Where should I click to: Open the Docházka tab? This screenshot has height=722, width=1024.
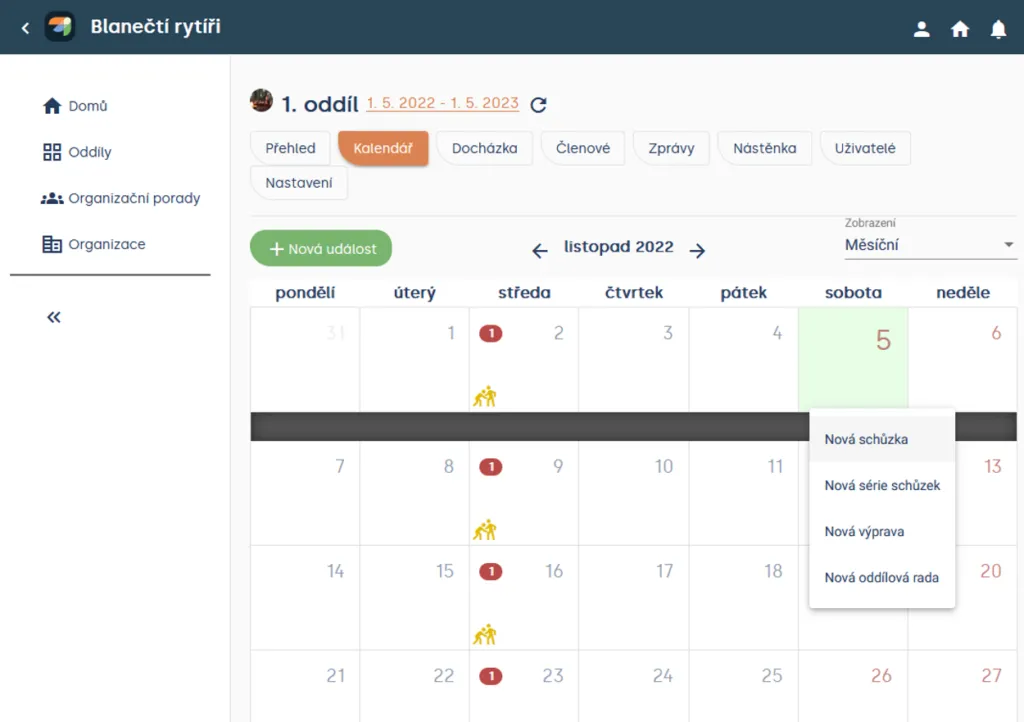485,148
